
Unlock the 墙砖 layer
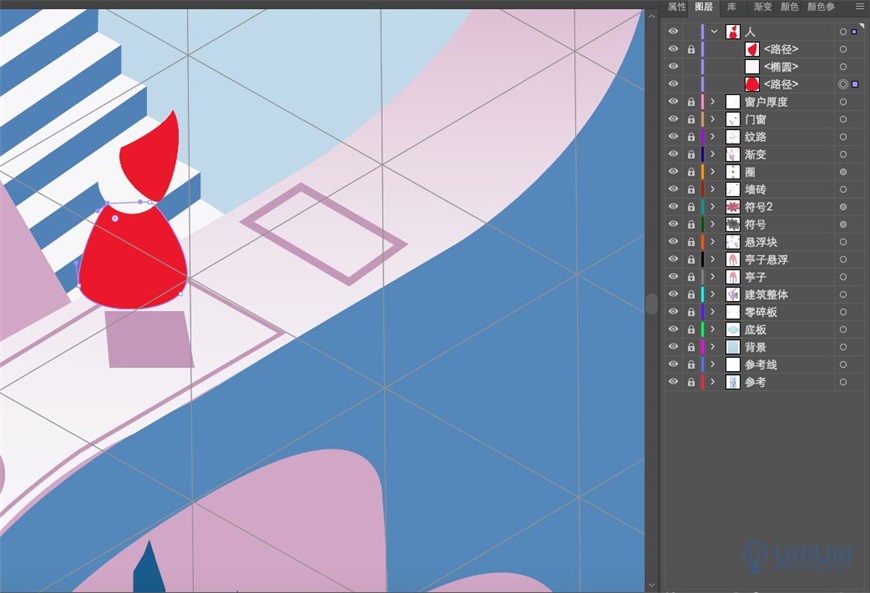point(691,189)
